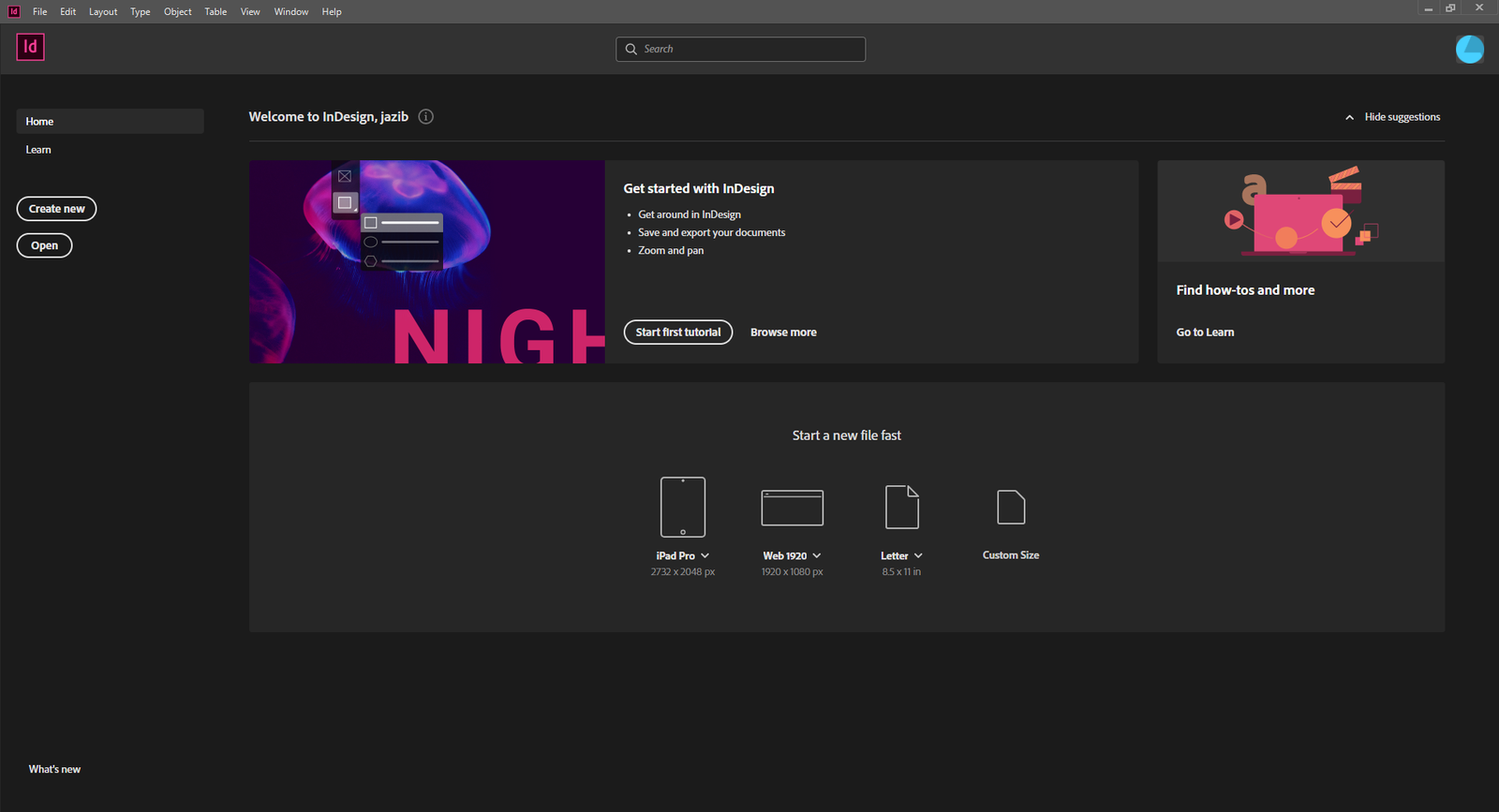
Task: Click the Hide suggestions text
Action: tap(1402, 117)
